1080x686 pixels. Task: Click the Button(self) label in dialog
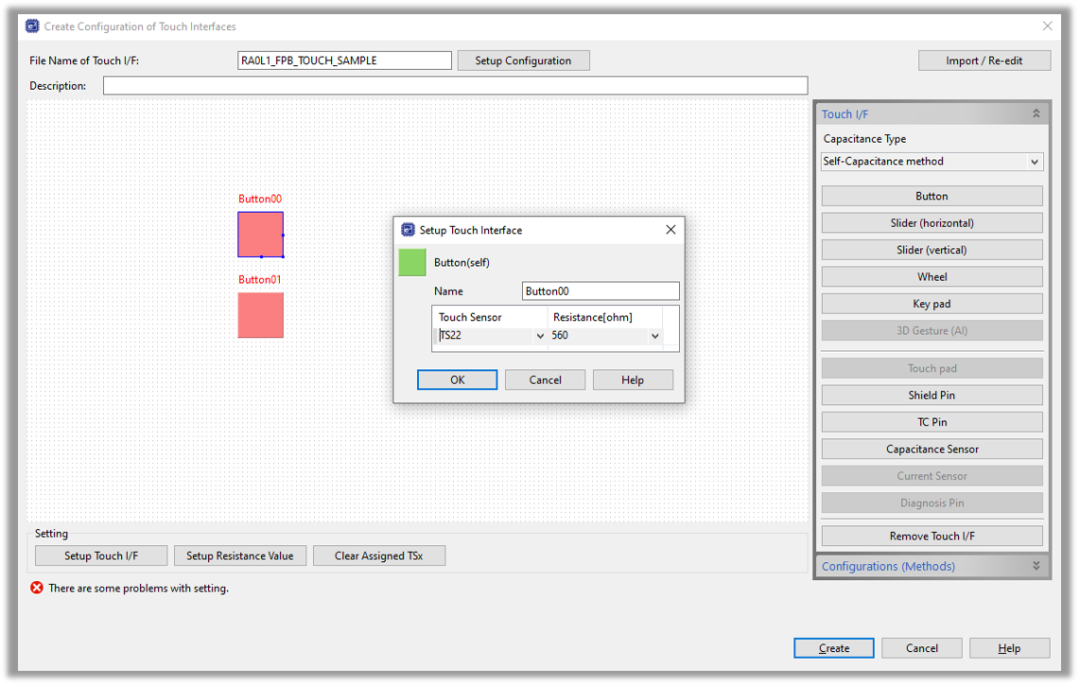tap(461, 262)
